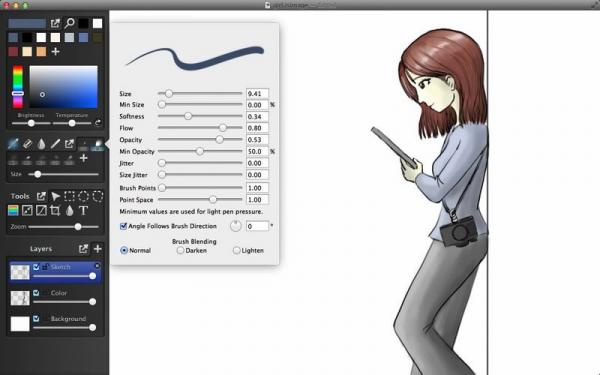Select the arrow Move tool
This screenshot has height=375, width=600.
coord(55,196)
